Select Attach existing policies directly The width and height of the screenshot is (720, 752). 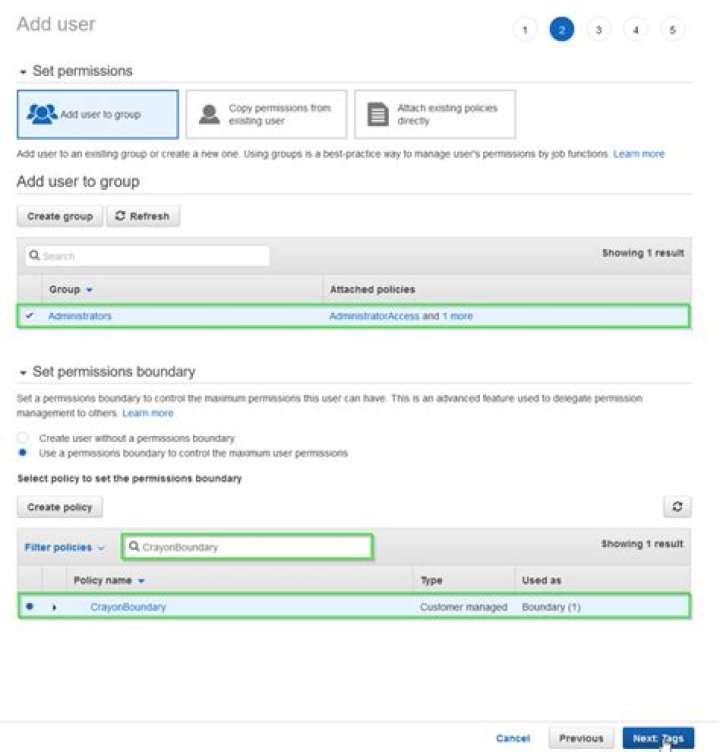click(435, 114)
